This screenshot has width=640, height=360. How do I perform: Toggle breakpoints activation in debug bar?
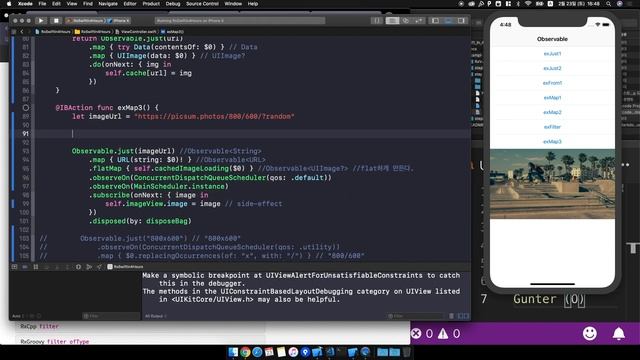25,267
